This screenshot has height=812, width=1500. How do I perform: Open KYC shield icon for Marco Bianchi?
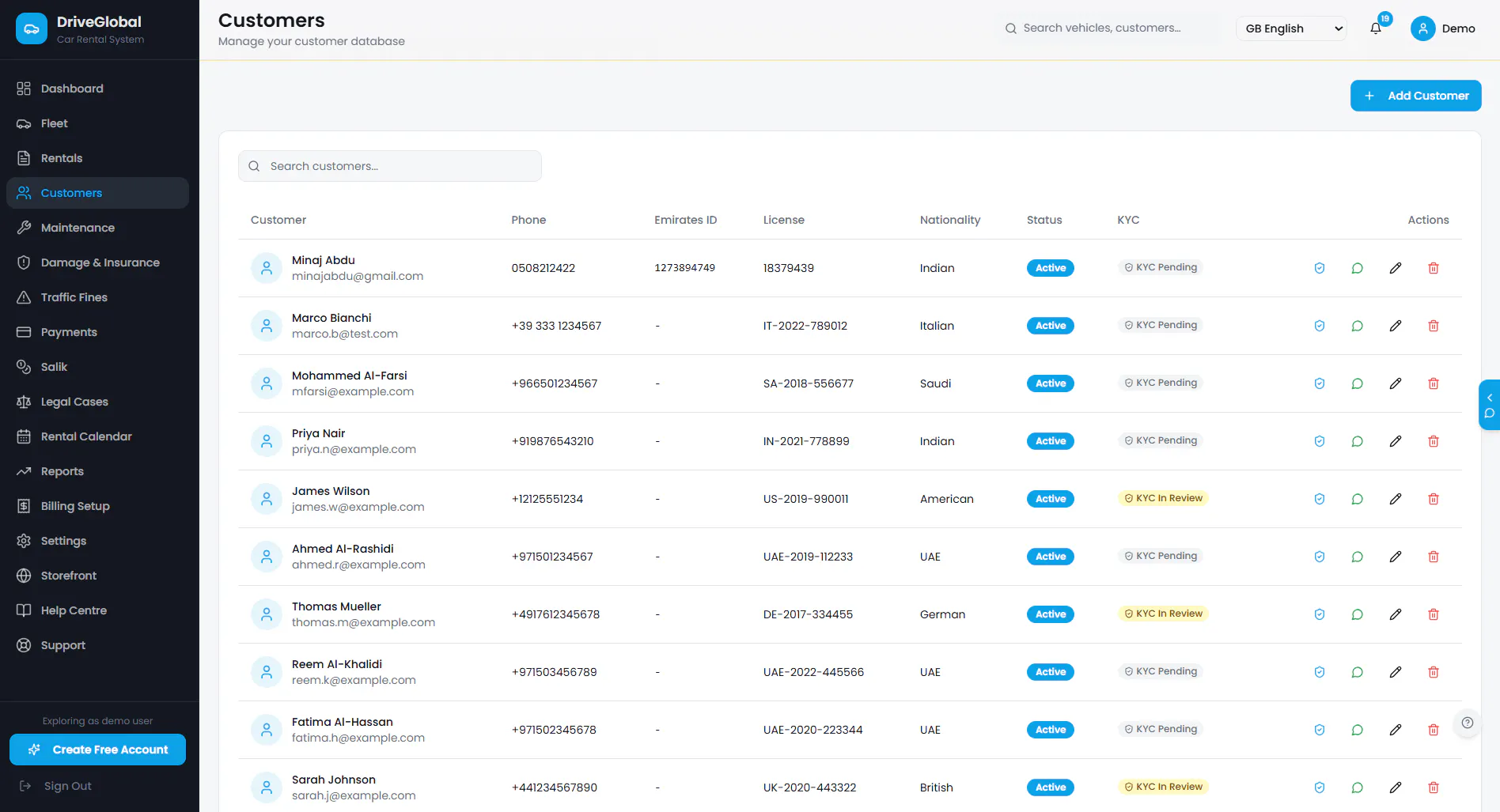click(1319, 326)
